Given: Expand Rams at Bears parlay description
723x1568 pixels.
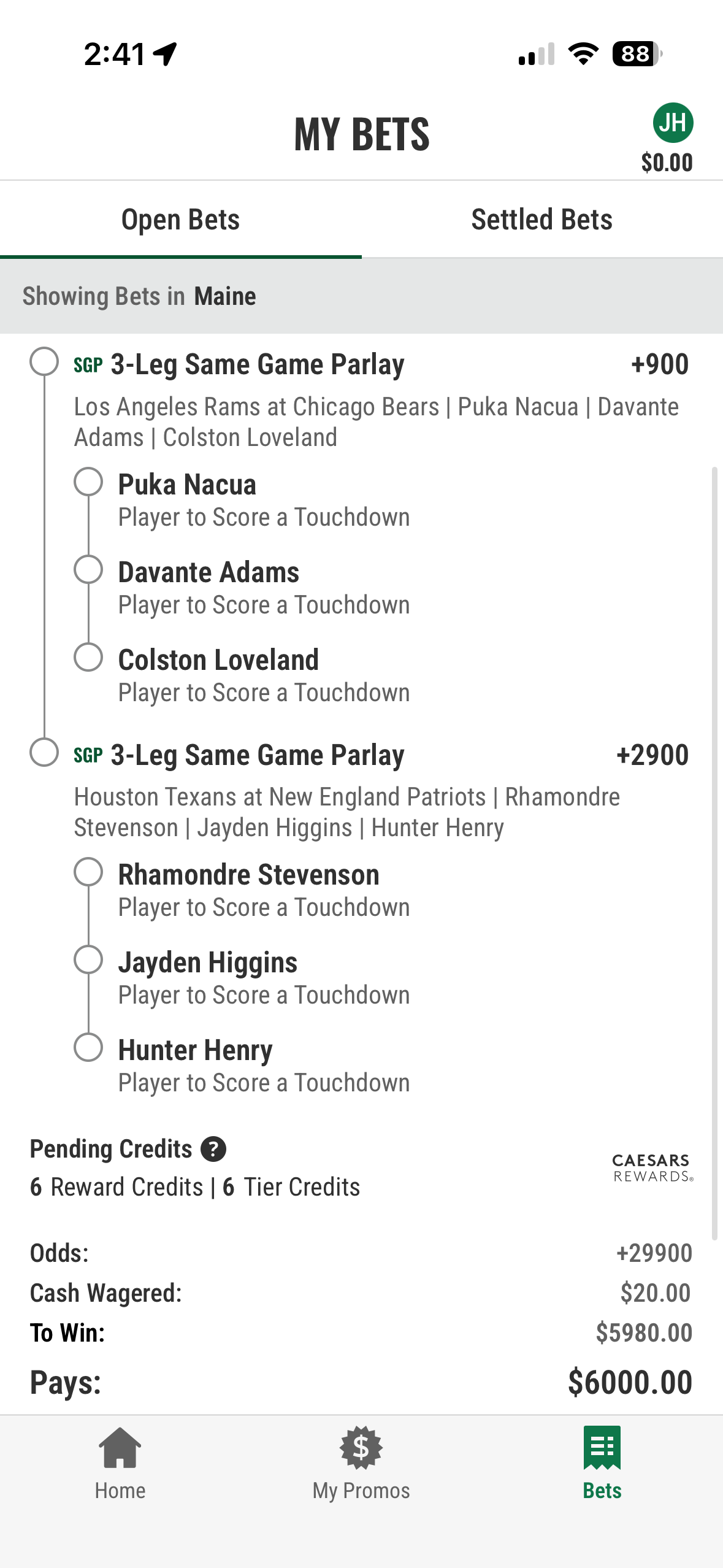Looking at the screenshot, I should point(377,422).
